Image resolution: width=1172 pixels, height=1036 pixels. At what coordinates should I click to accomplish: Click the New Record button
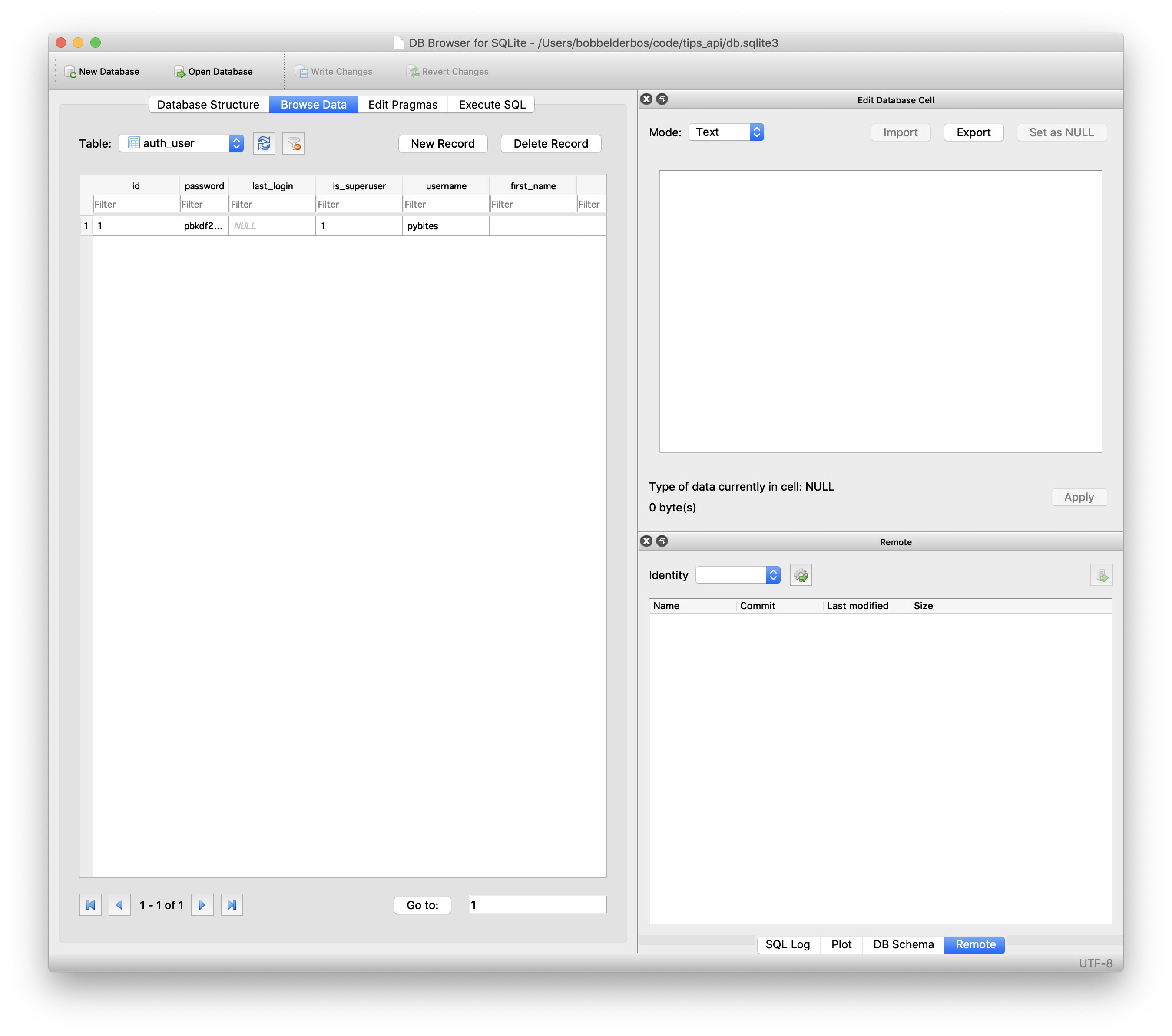[x=443, y=144]
